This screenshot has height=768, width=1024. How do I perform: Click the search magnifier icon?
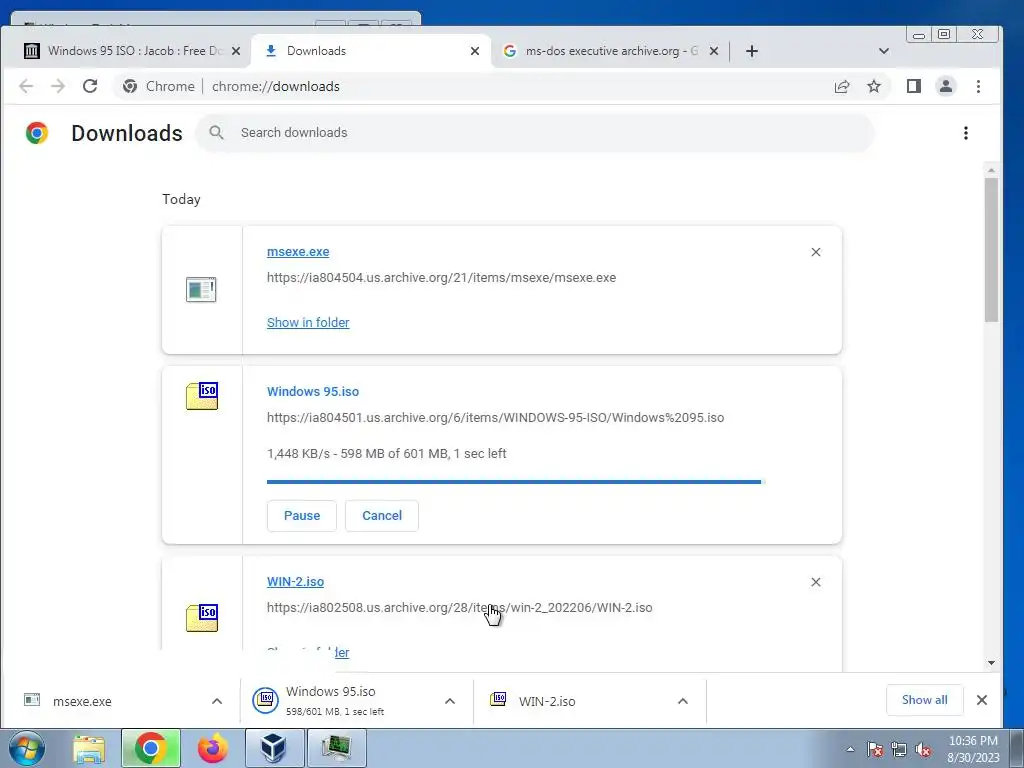click(x=216, y=133)
